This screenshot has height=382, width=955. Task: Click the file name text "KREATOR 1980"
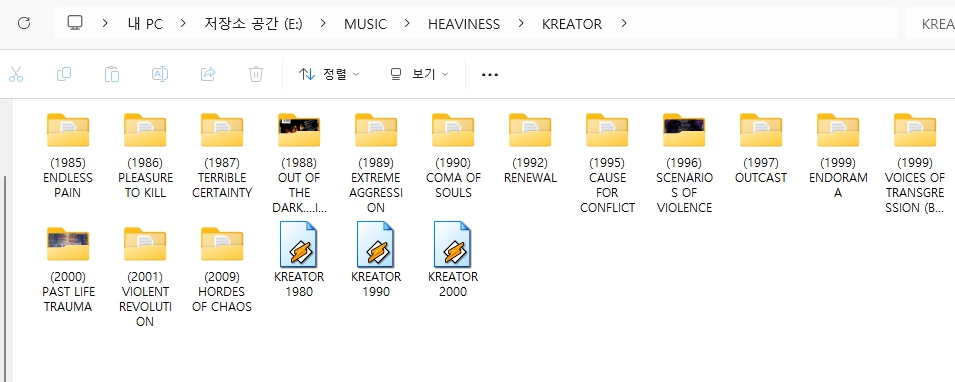pos(299,284)
